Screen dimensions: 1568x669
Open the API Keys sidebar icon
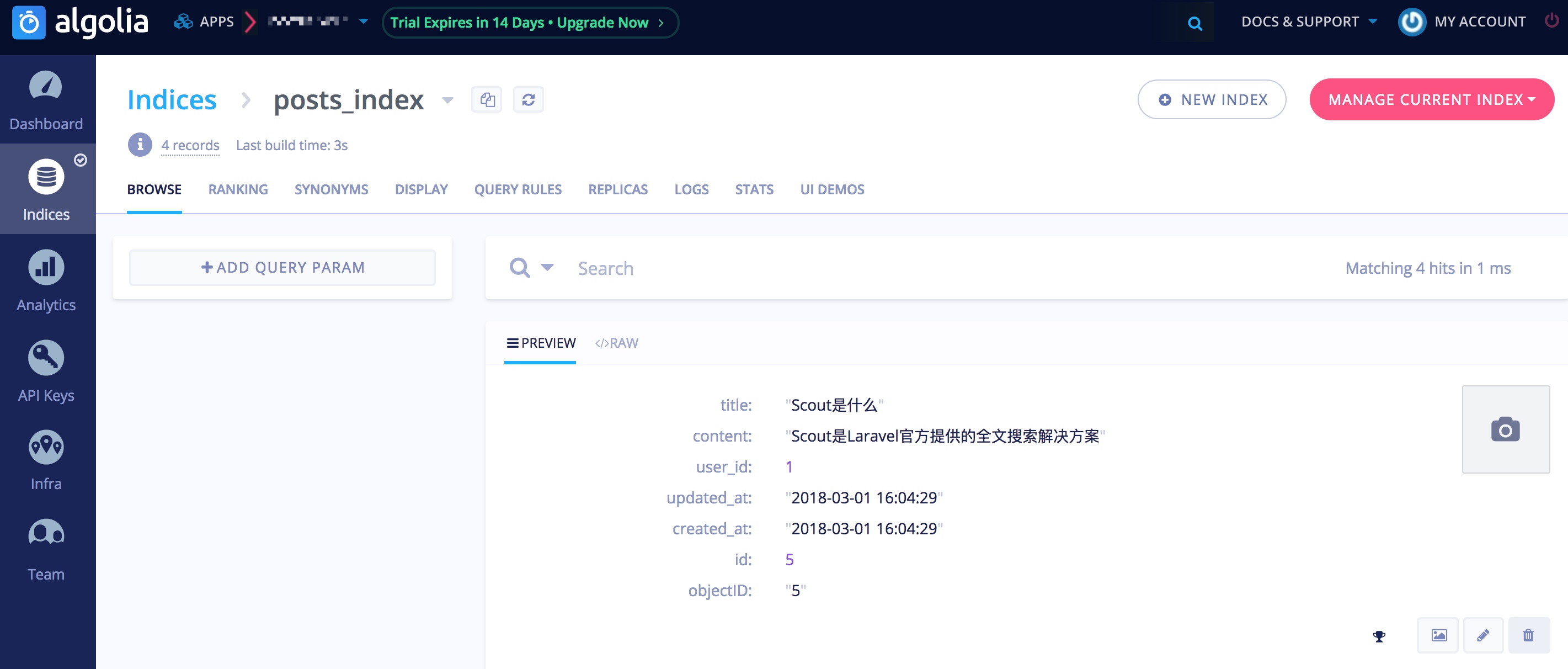point(46,357)
